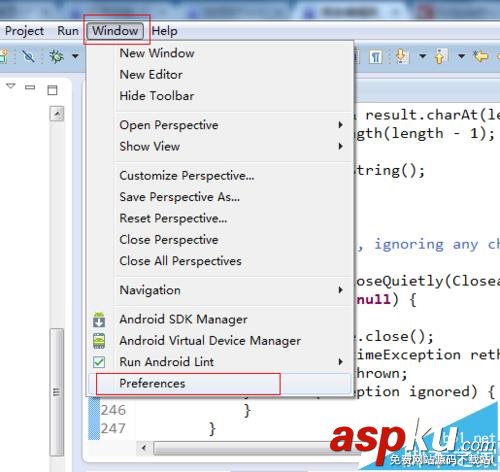Click line number 246 in editor gutter

113,410
